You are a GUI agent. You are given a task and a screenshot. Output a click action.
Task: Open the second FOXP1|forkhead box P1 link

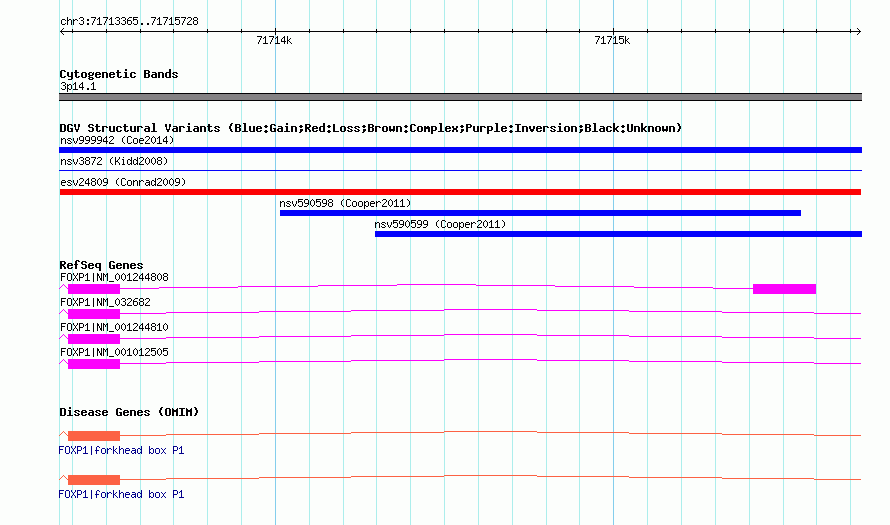point(121,494)
